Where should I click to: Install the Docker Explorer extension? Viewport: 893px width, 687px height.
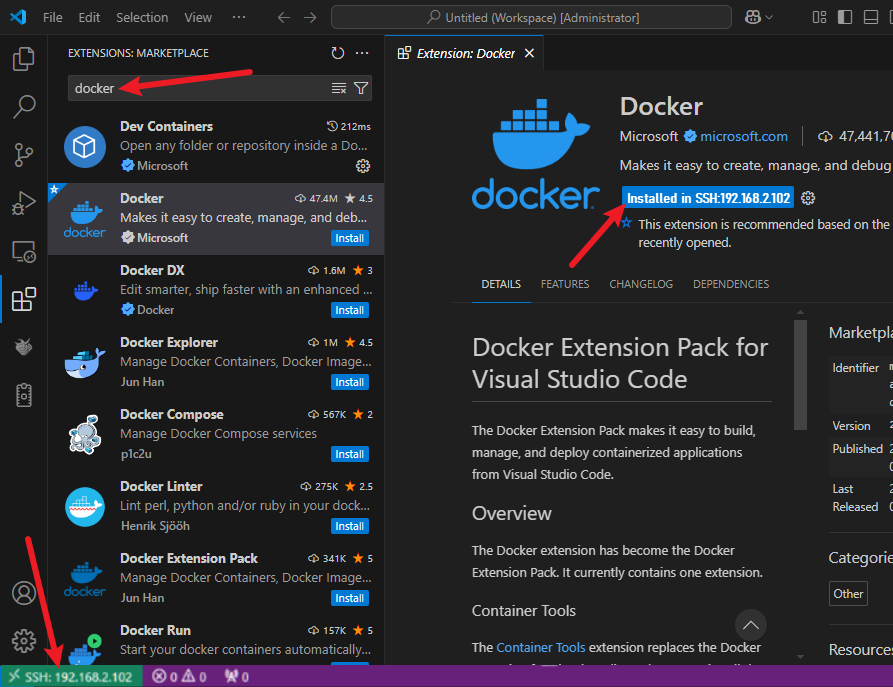[350, 382]
